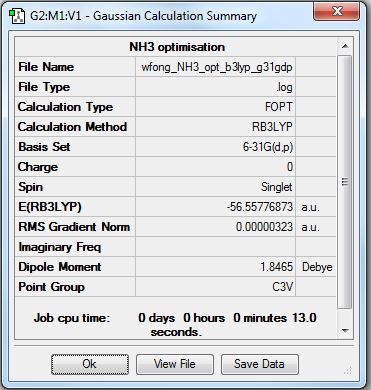Click the charge value '0'

(290, 167)
